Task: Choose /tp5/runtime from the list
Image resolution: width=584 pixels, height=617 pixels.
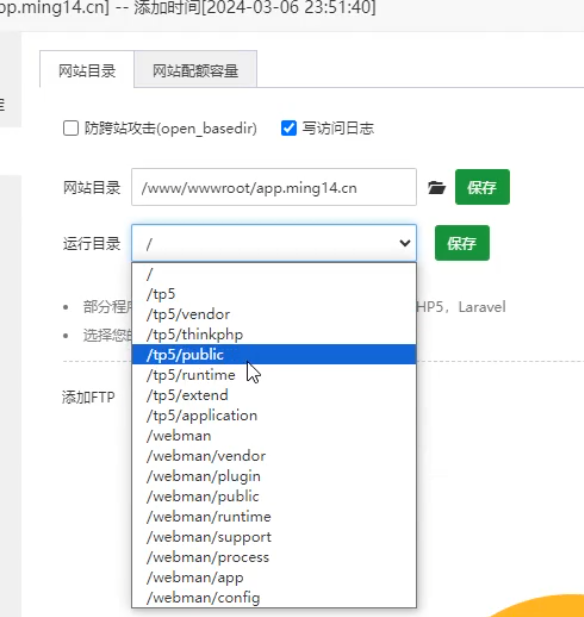Action: pyautogui.click(x=274, y=375)
